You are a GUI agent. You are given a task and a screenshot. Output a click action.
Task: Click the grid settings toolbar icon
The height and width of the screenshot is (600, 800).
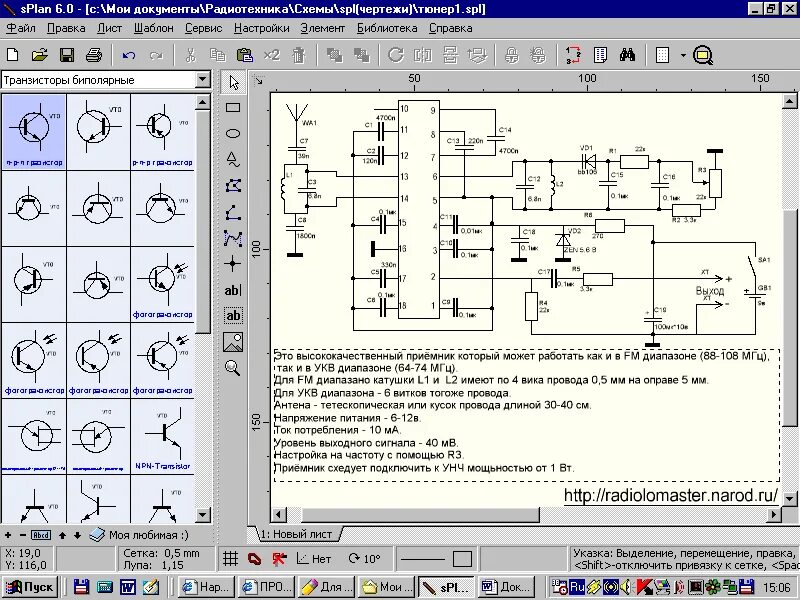click(x=662, y=55)
